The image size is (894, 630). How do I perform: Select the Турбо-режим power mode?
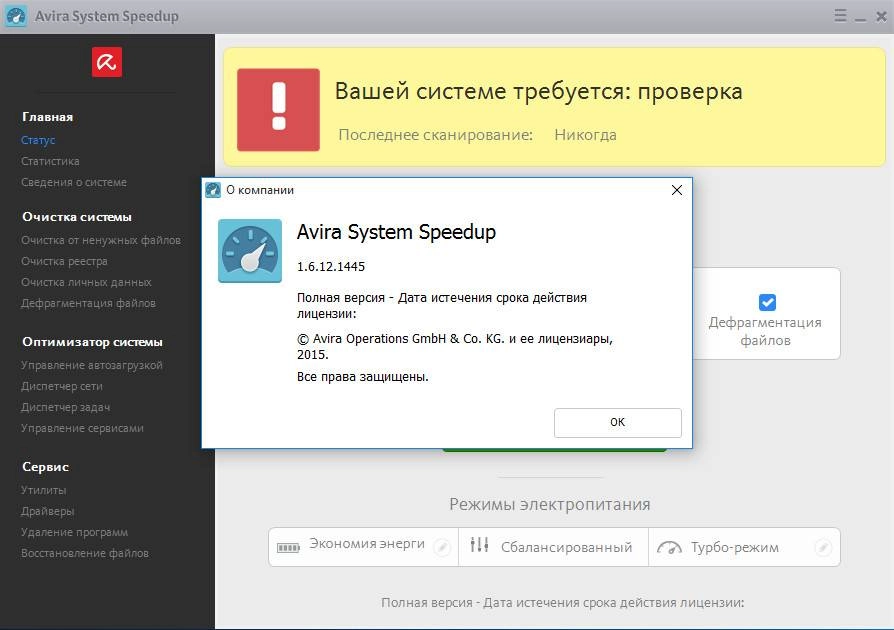pyautogui.click(x=744, y=547)
